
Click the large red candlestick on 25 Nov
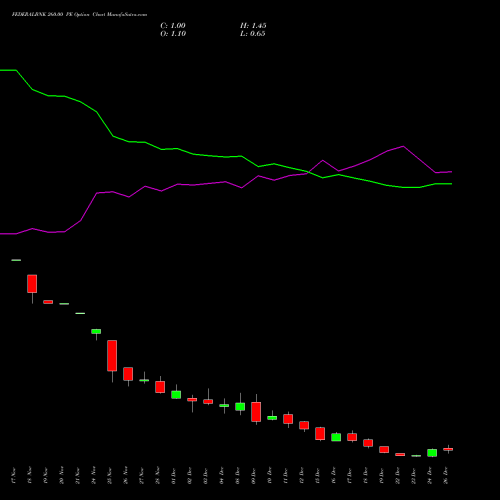tap(112, 356)
